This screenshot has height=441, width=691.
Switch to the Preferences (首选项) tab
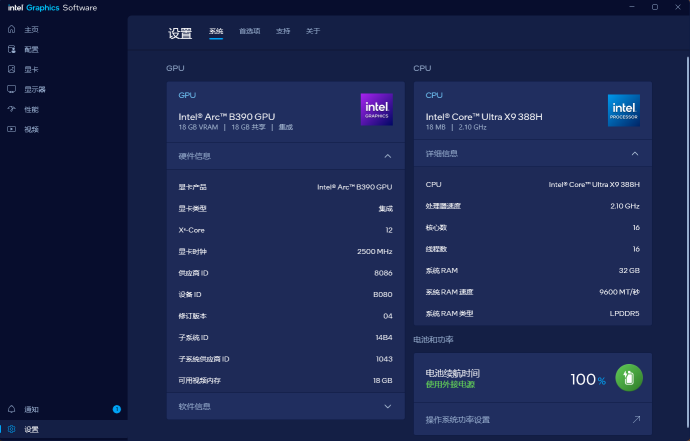[249, 31]
